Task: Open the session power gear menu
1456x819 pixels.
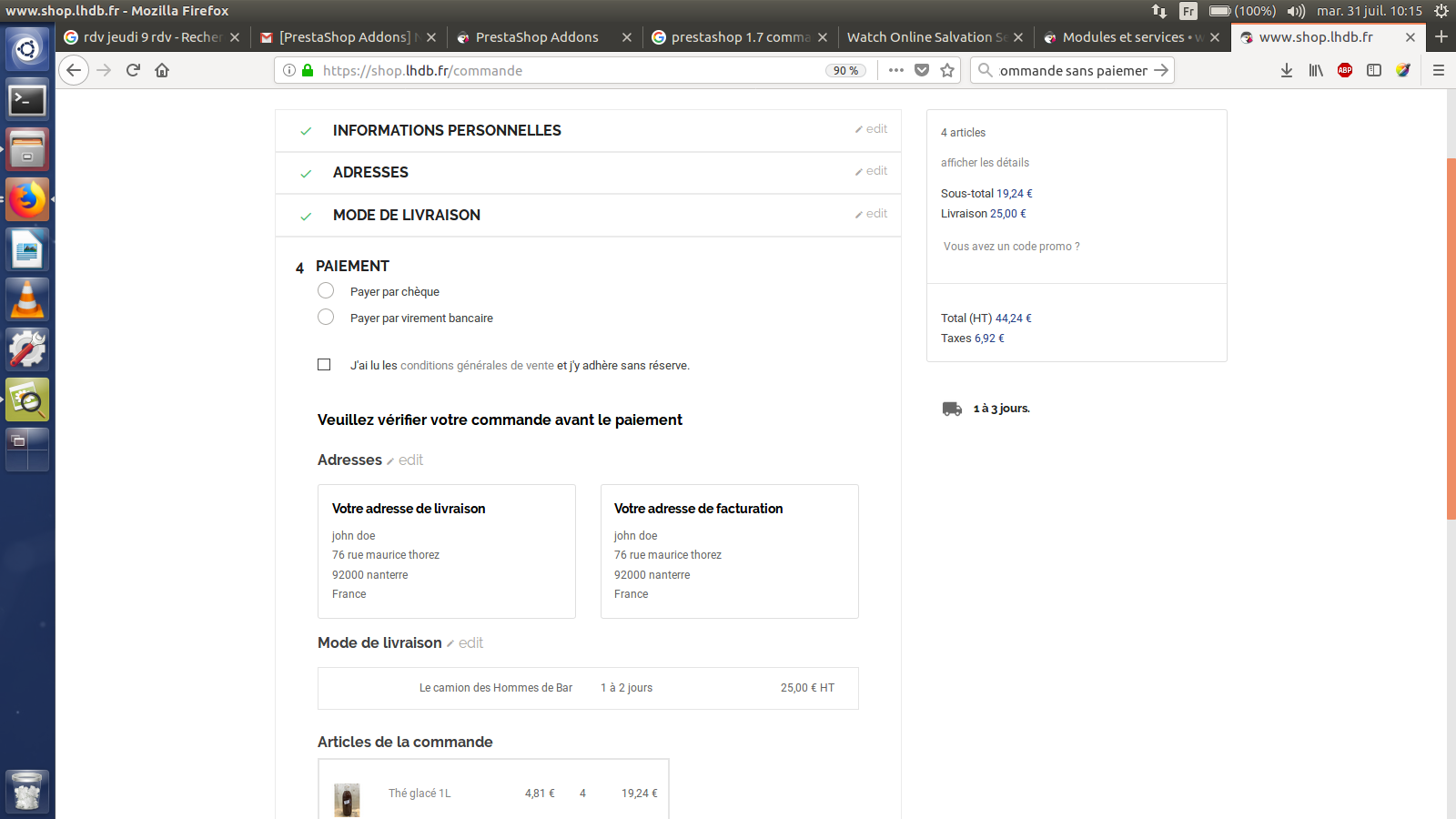Action: [x=1441, y=11]
